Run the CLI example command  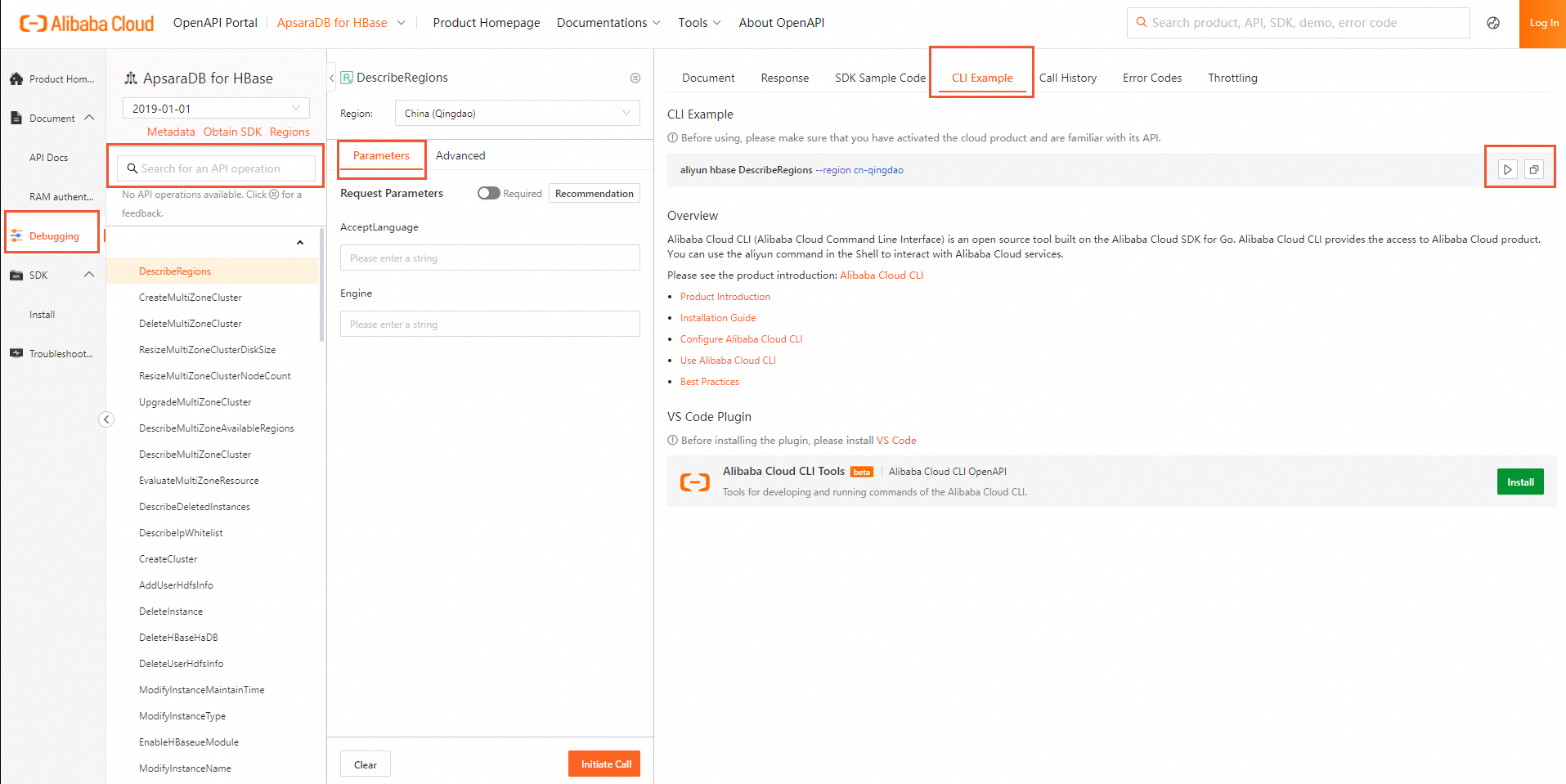[x=1507, y=169]
